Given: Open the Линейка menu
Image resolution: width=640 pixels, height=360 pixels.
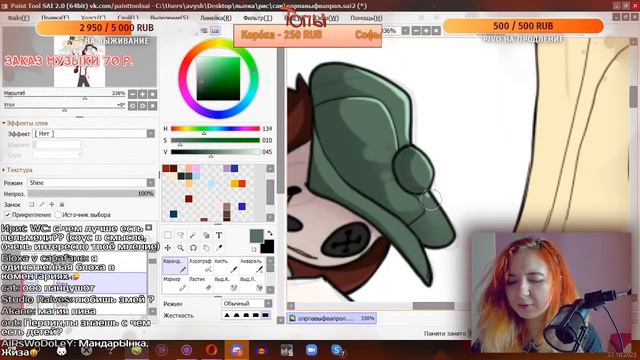Looking at the screenshot, I should tap(216, 18).
